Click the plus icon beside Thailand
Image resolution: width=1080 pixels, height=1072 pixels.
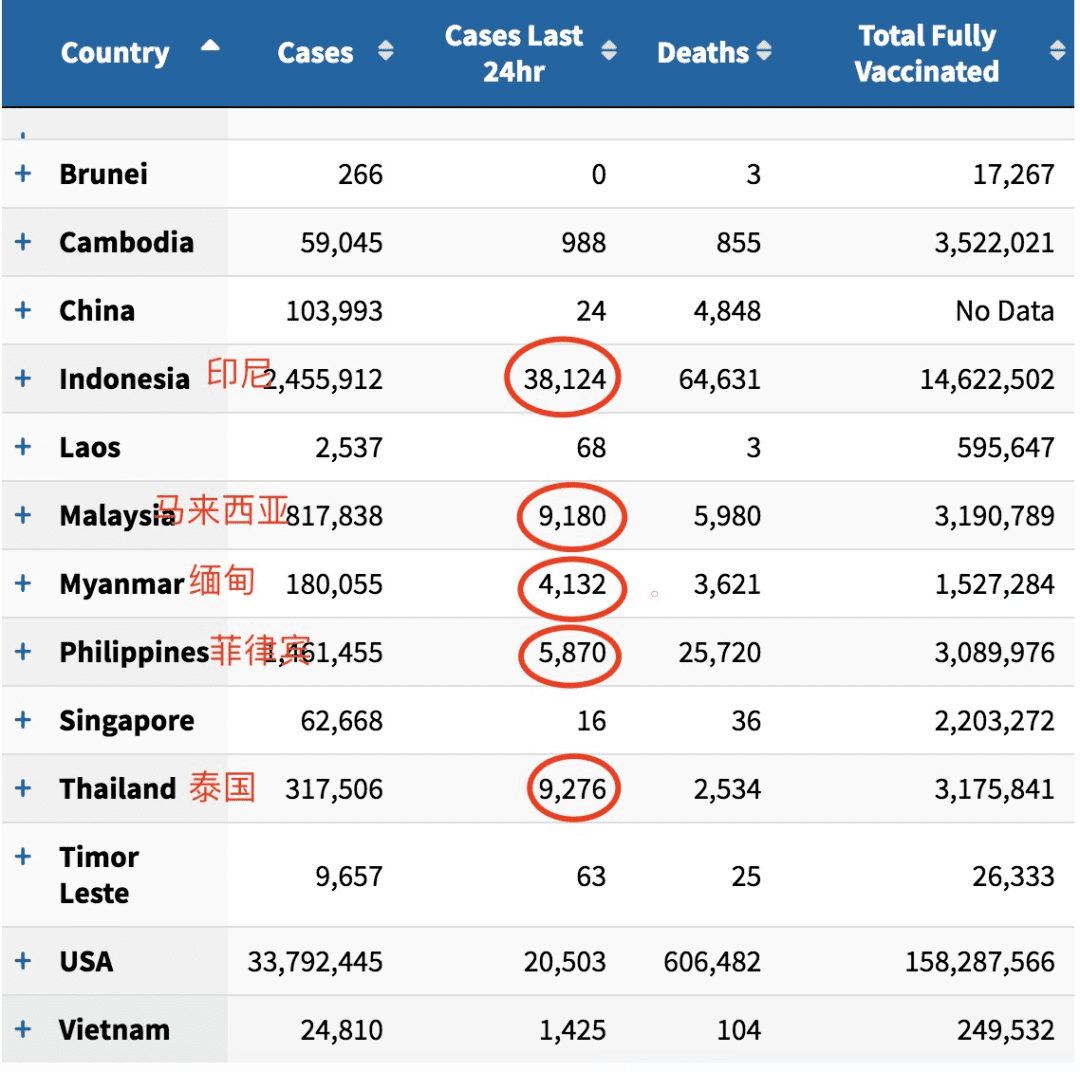23,788
